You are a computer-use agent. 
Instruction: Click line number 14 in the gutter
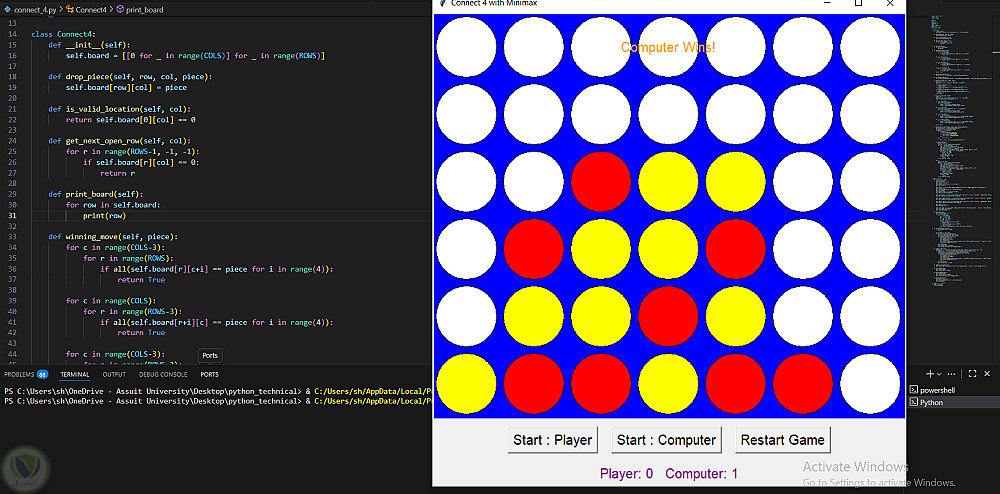click(x=13, y=34)
